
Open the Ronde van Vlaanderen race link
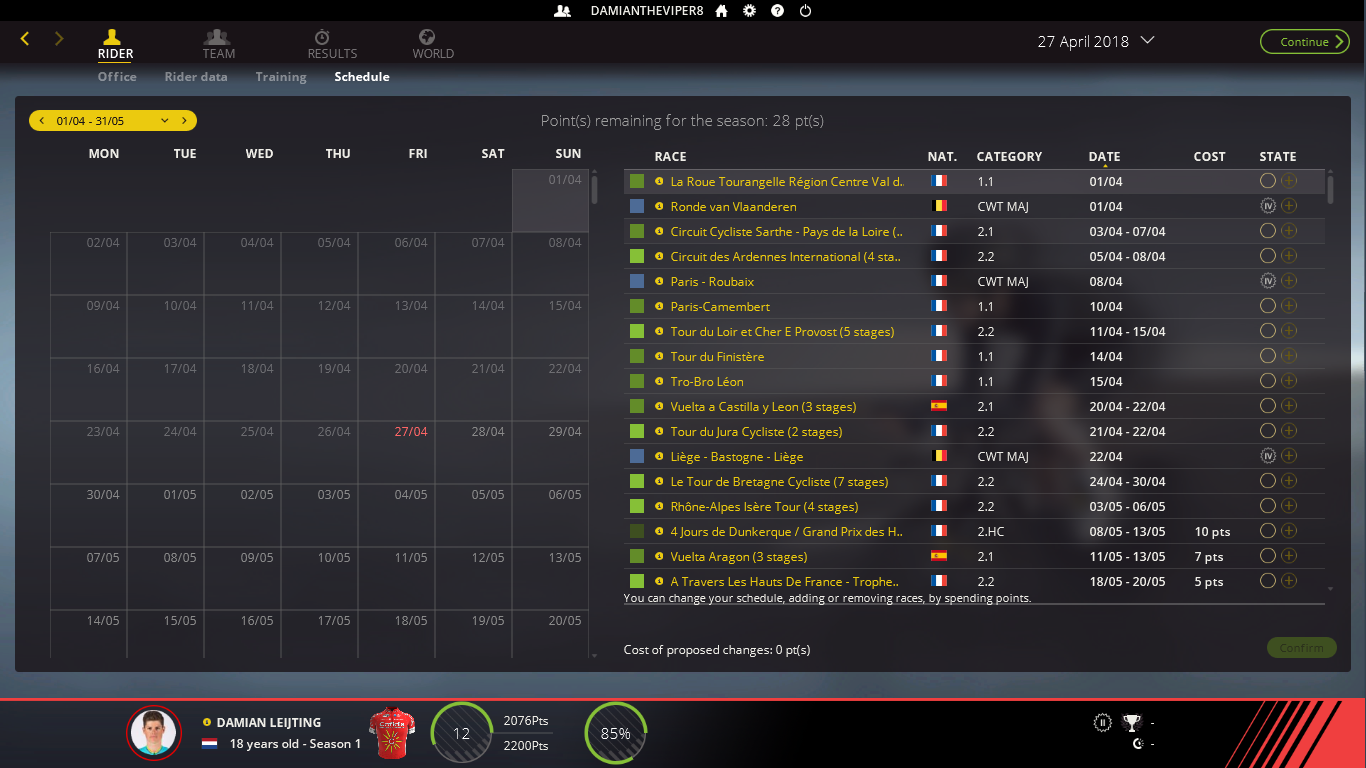[x=733, y=207]
